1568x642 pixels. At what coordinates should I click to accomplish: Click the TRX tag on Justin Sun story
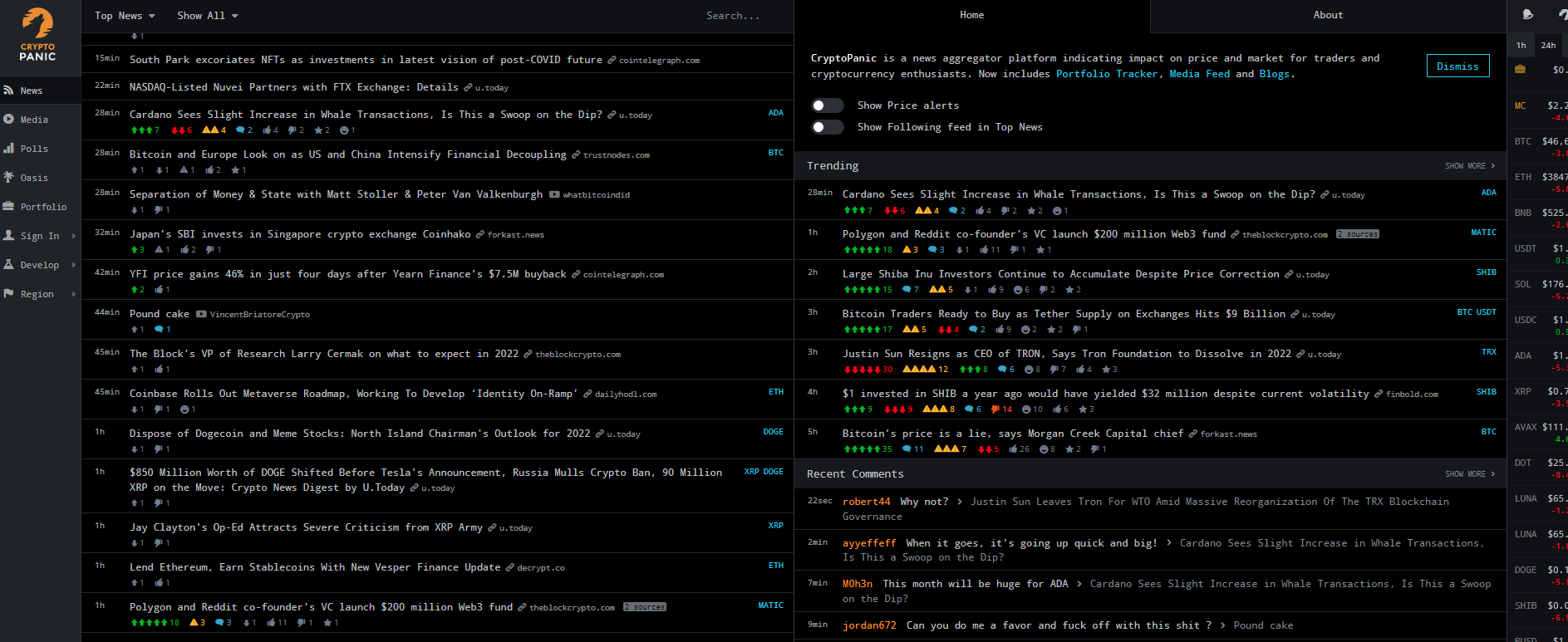click(x=1488, y=352)
